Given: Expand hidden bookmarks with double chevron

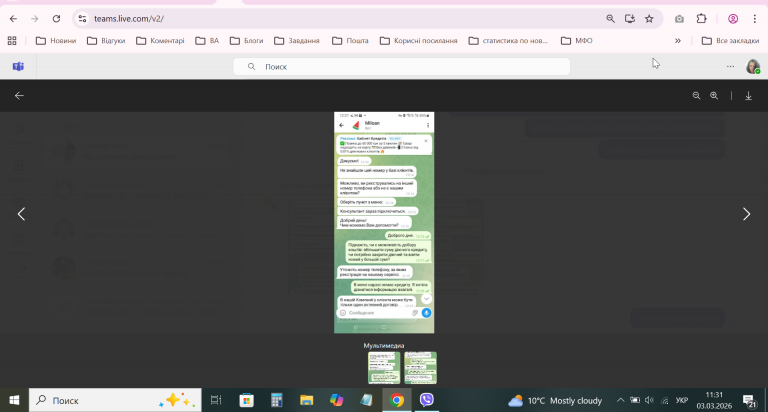Looking at the screenshot, I should 678,41.
